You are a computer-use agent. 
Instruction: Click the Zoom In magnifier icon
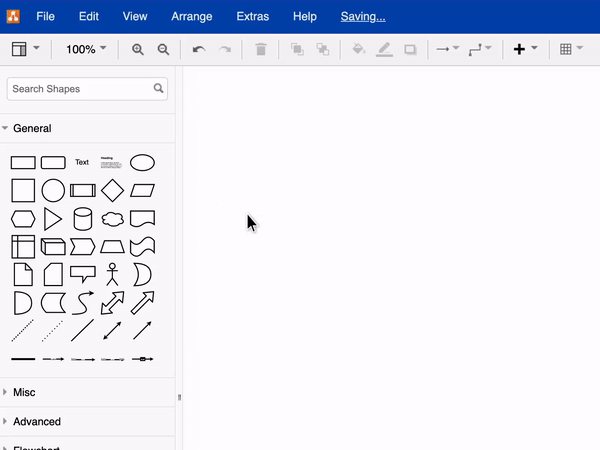(138, 49)
